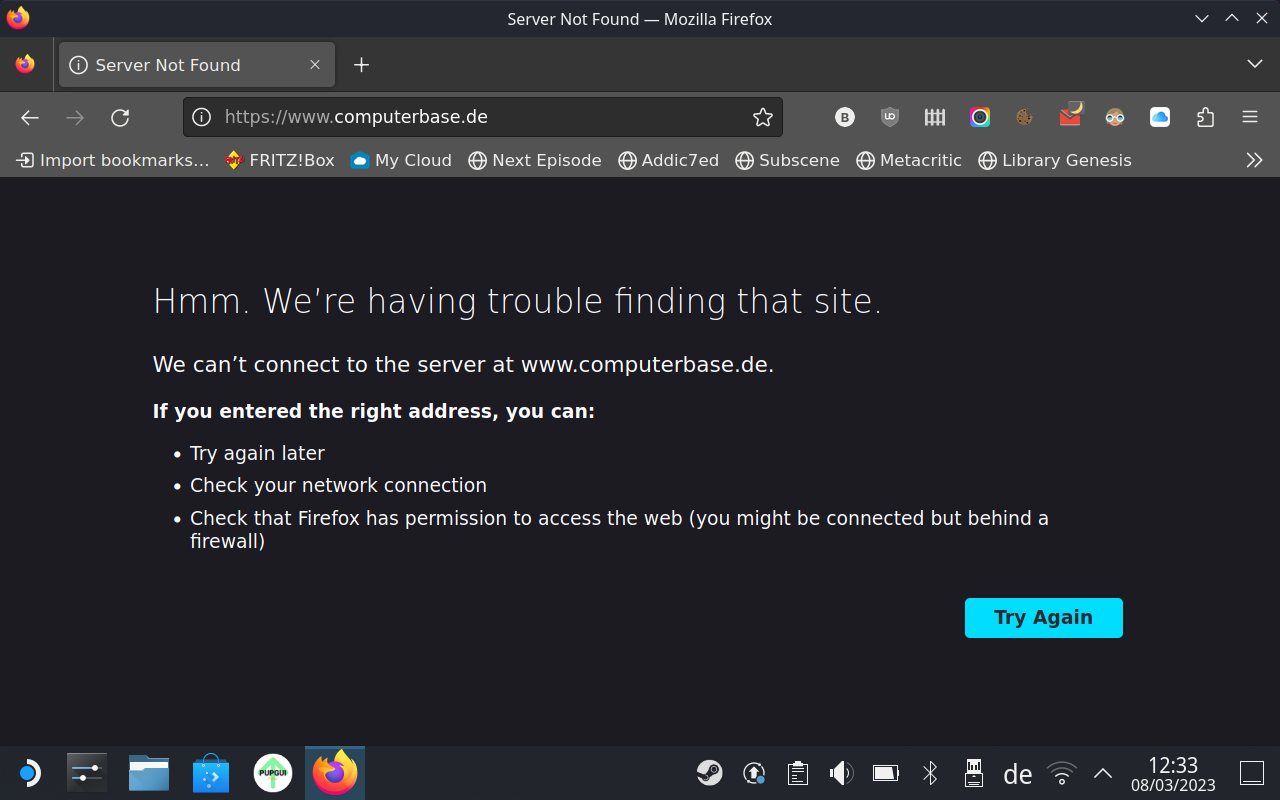Open the volume control in tray
The width and height of the screenshot is (1280, 800).
tap(841, 773)
